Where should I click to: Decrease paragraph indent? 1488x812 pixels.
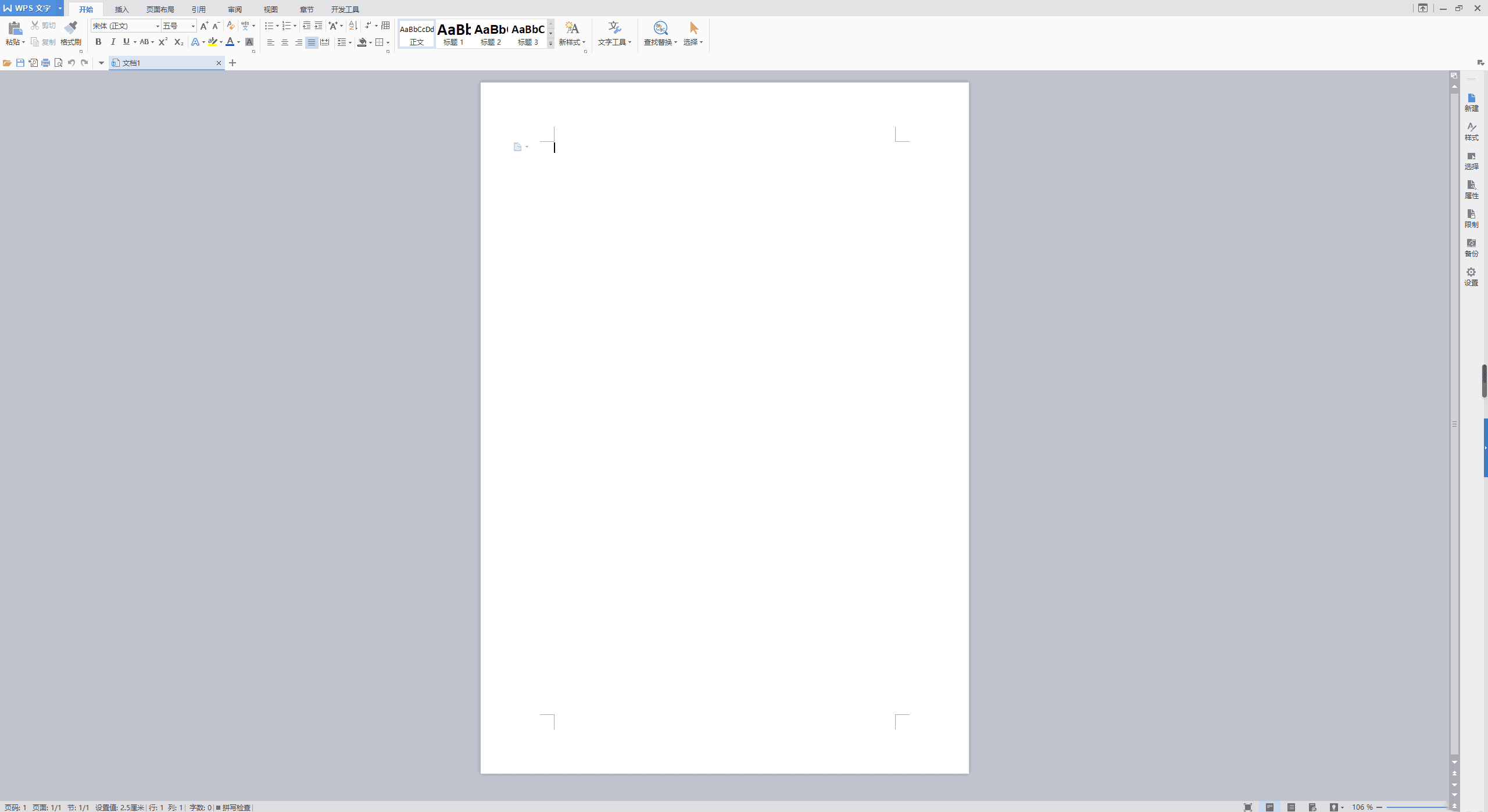pyautogui.click(x=306, y=26)
